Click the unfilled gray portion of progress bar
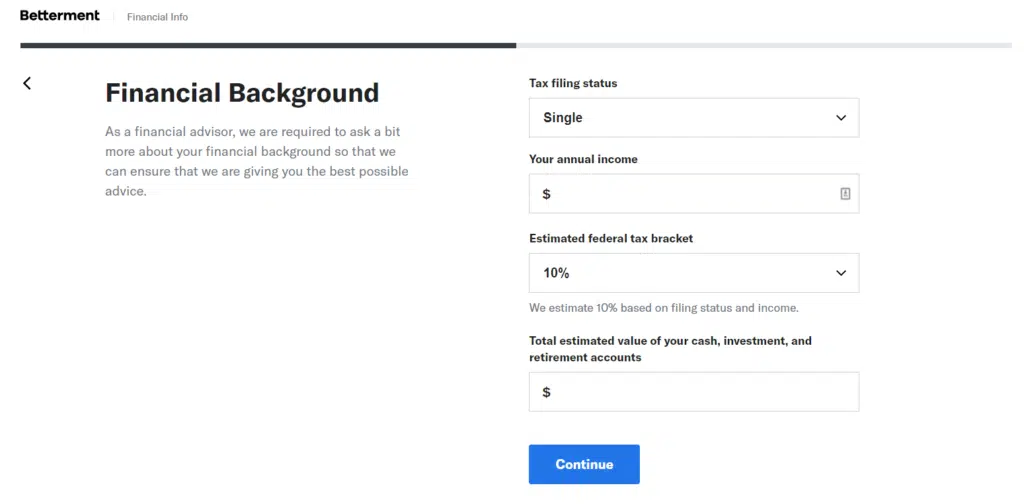Image resolution: width=1024 pixels, height=504 pixels. pyautogui.click(x=763, y=45)
